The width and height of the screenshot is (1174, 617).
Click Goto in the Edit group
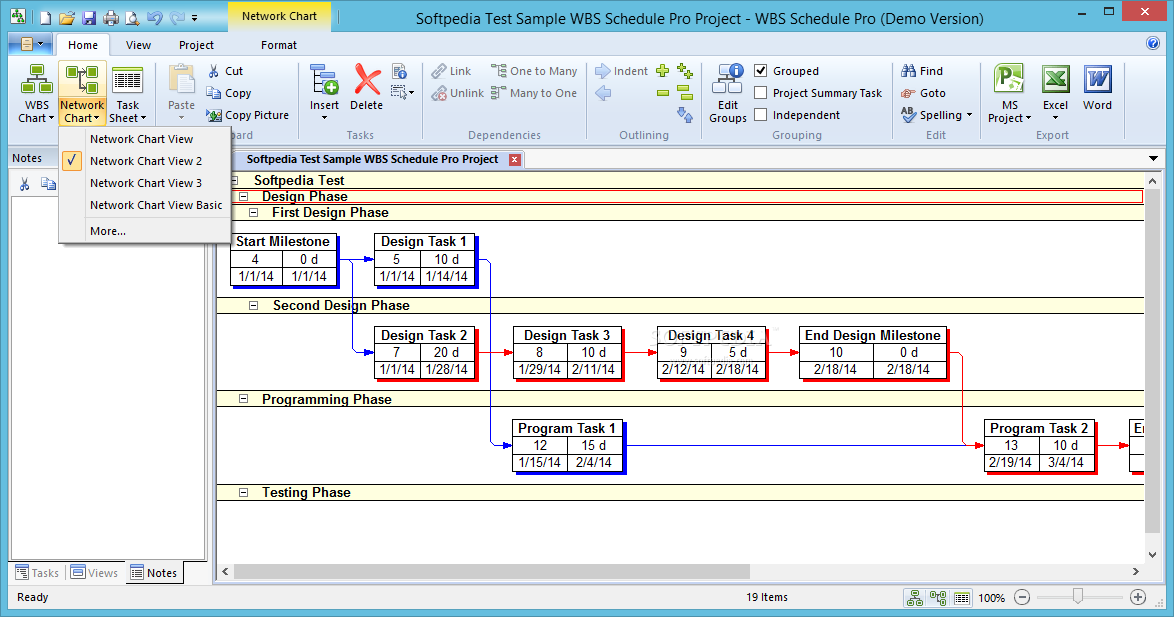pos(923,93)
